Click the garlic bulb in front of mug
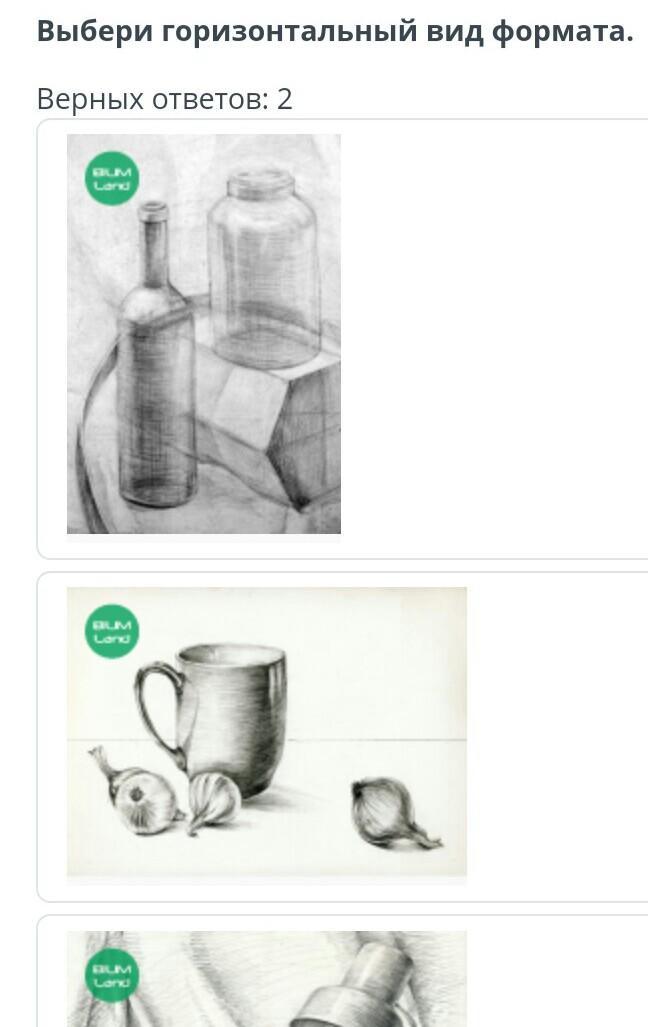648x1027 pixels. [x=214, y=801]
